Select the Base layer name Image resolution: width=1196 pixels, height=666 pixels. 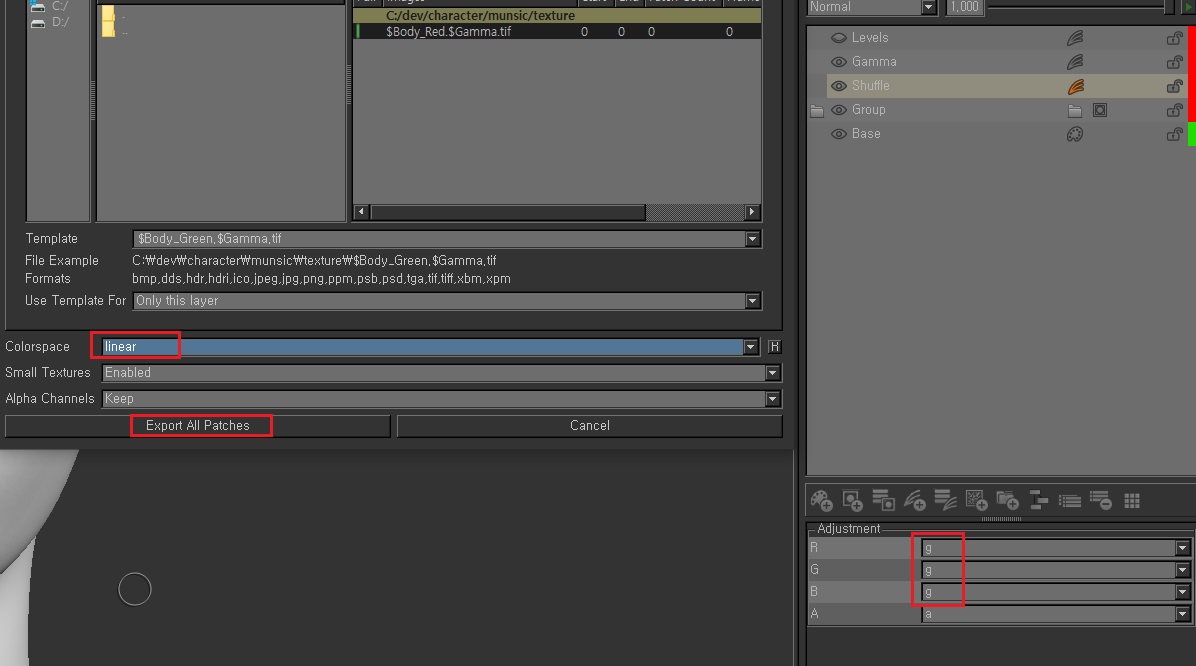click(866, 134)
